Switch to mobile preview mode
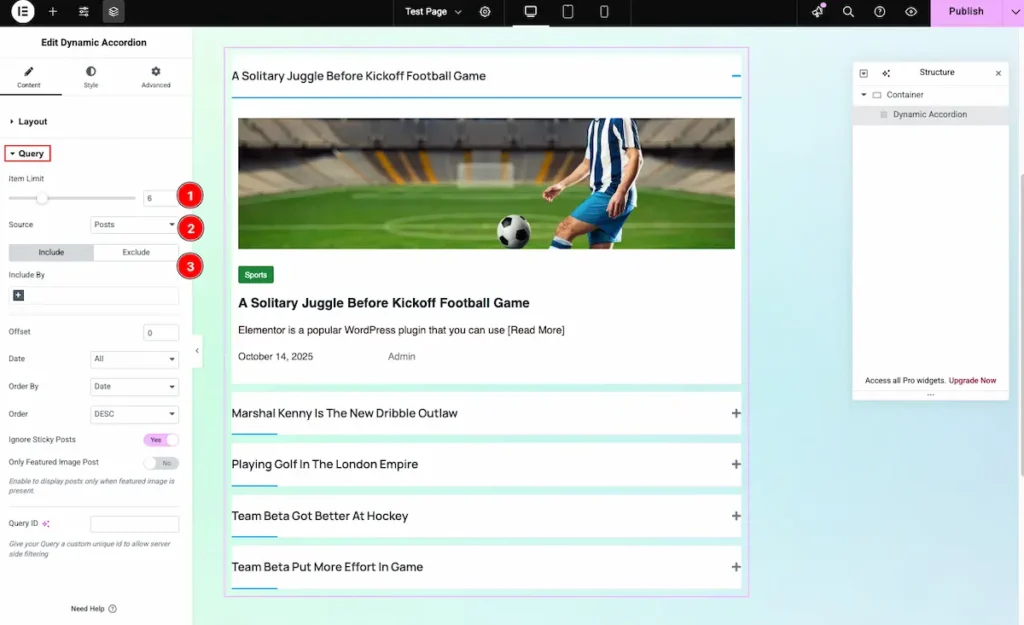Viewport: 1024px width, 625px height. coord(604,12)
